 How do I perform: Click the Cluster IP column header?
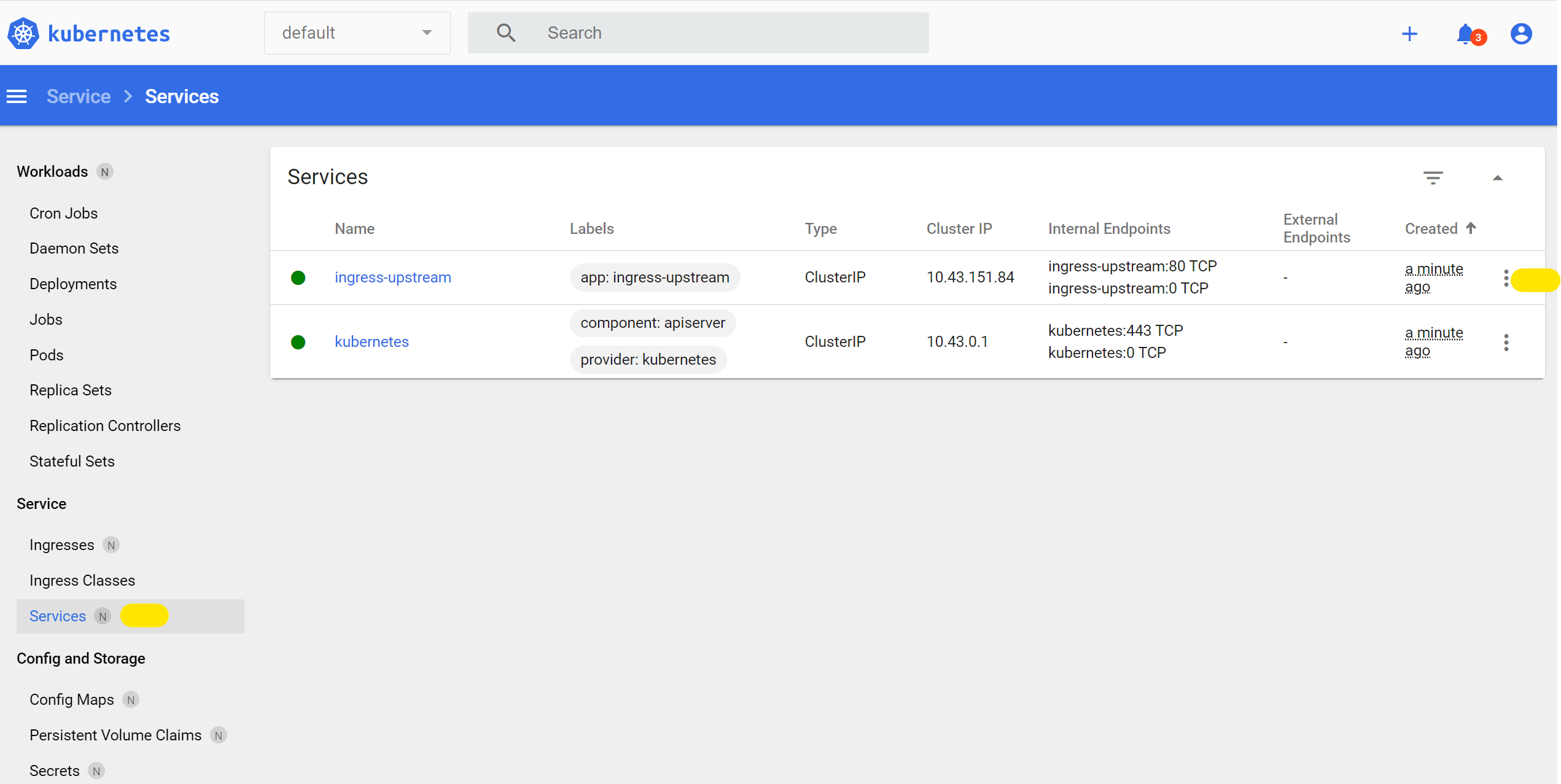point(959,229)
